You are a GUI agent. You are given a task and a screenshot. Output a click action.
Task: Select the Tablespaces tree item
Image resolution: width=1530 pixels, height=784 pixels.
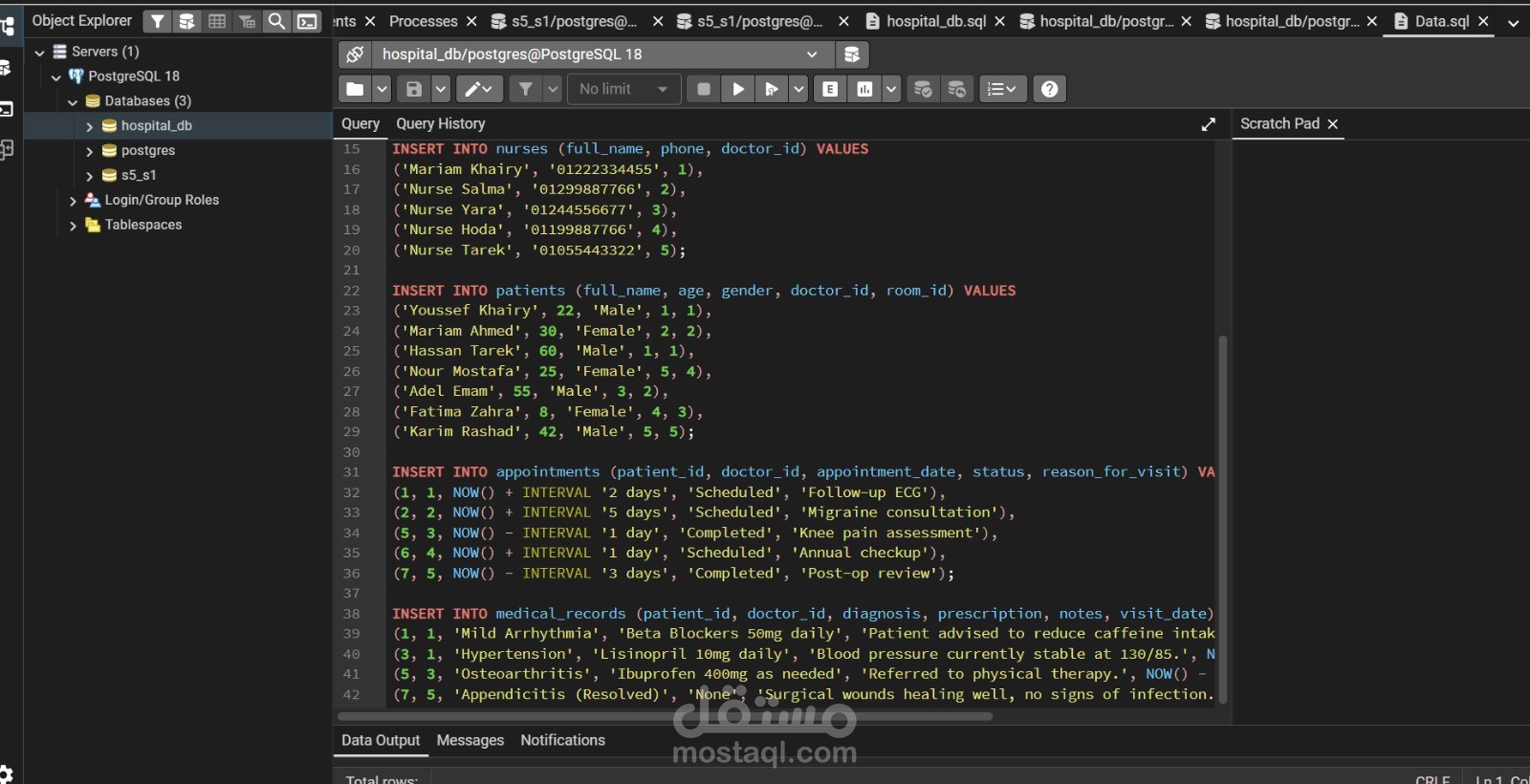pos(142,225)
